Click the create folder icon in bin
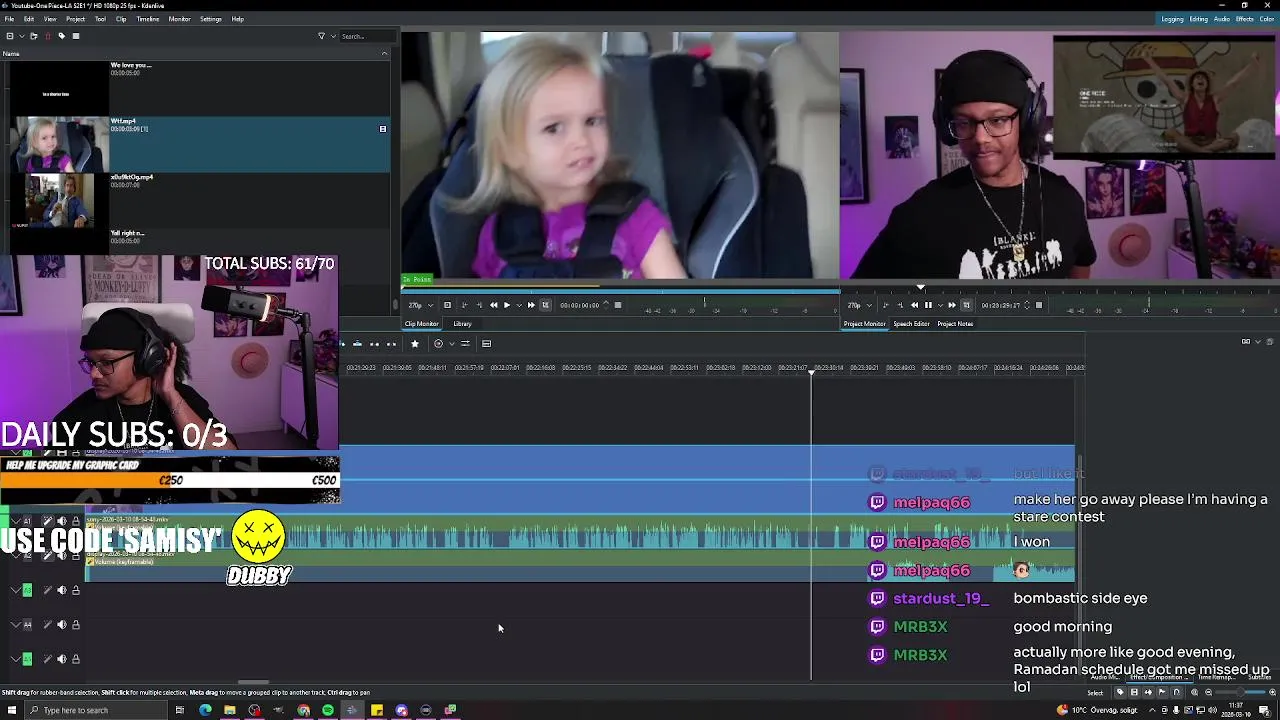The image size is (1280, 720). click(x=34, y=36)
